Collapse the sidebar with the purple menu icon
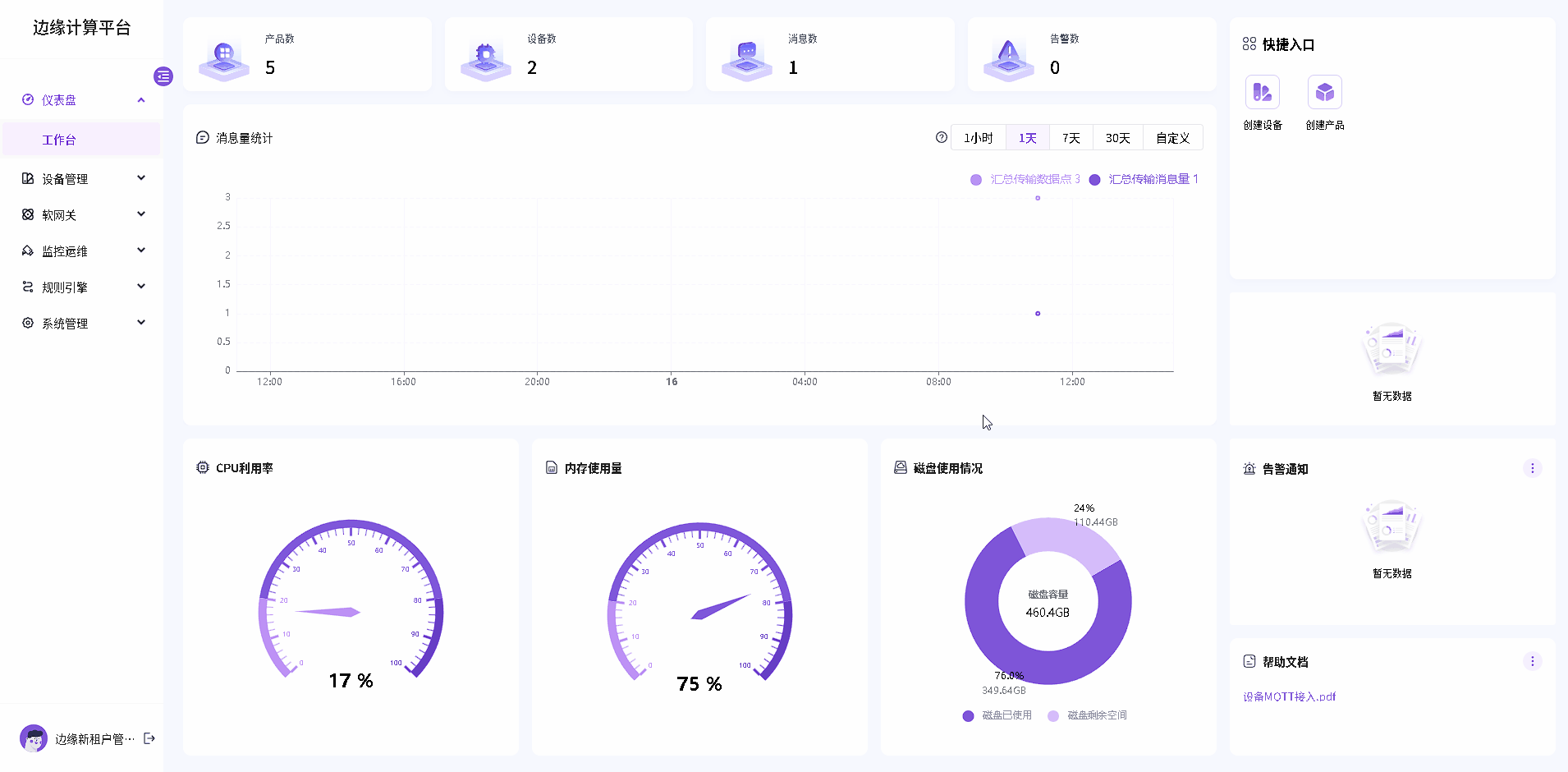This screenshot has height=772, width=1568. click(163, 76)
